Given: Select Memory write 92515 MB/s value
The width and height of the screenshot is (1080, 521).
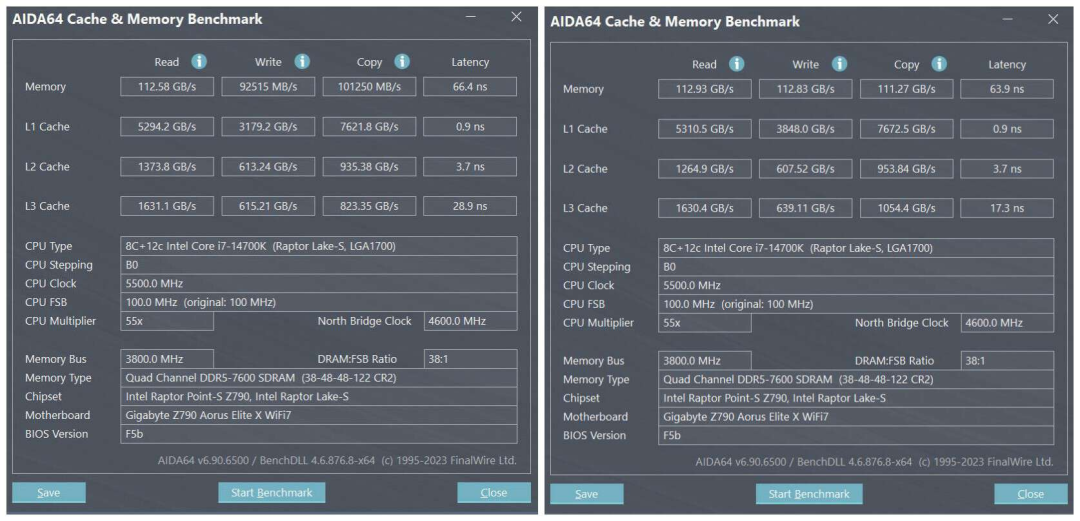Looking at the screenshot, I should 268,86.
